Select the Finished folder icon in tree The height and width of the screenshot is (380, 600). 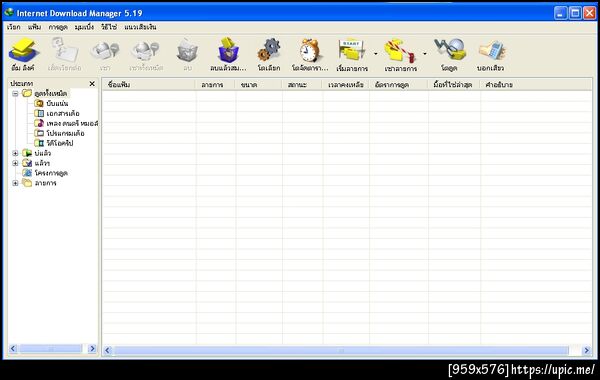[x=27, y=163]
